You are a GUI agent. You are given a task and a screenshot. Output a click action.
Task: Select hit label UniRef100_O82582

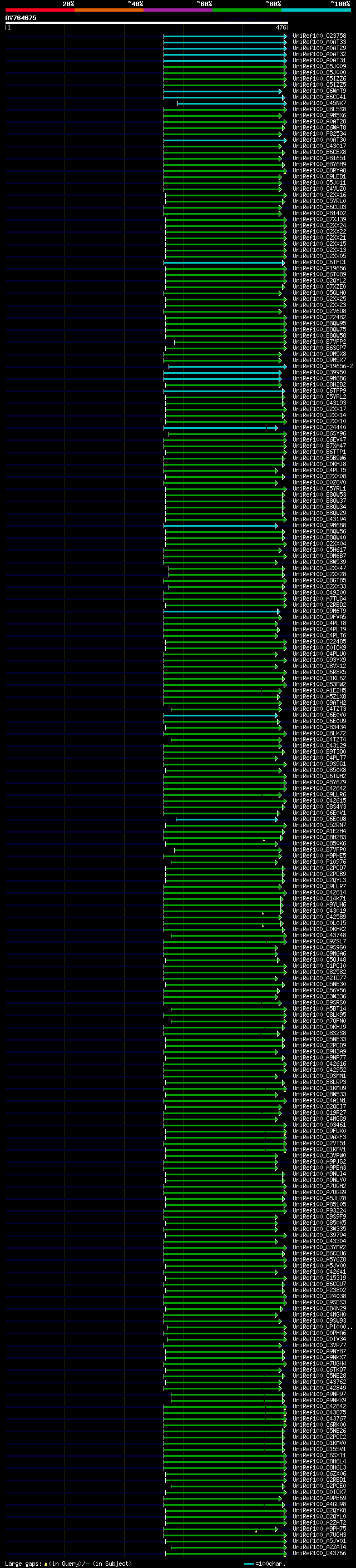pos(319,972)
